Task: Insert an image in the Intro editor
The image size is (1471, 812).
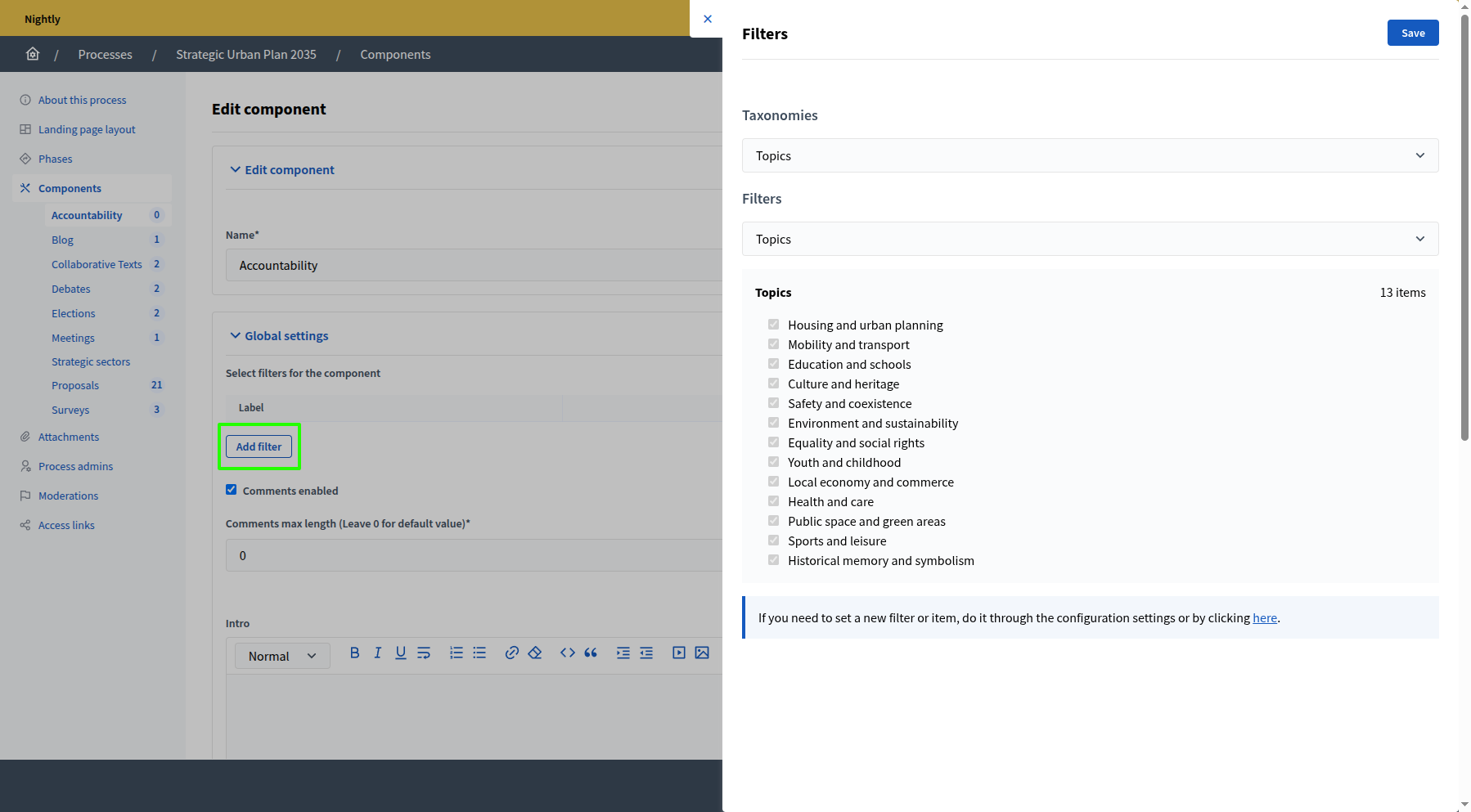Action: (x=702, y=653)
